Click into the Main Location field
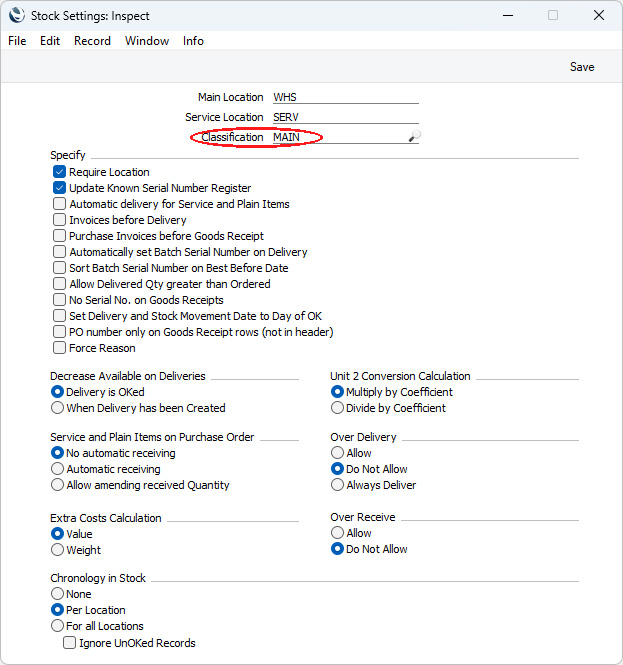The image size is (623, 665). [346, 97]
